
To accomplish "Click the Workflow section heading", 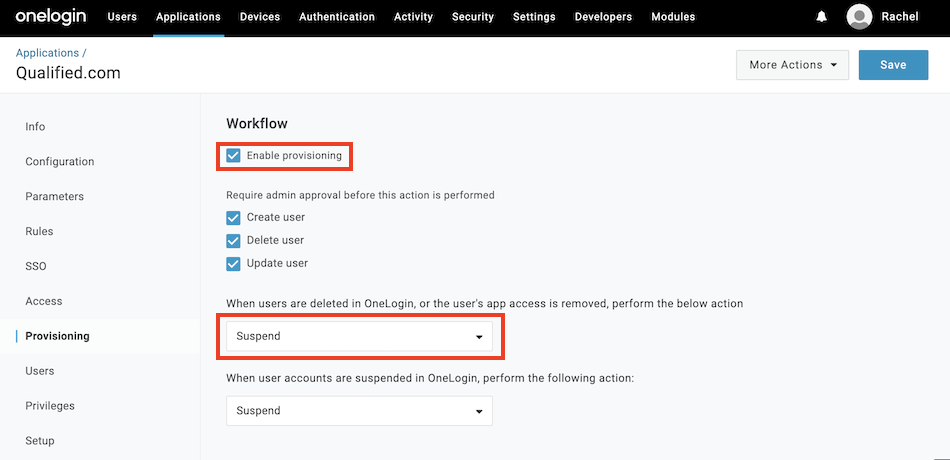I will pyautogui.click(x=257, y=124).
